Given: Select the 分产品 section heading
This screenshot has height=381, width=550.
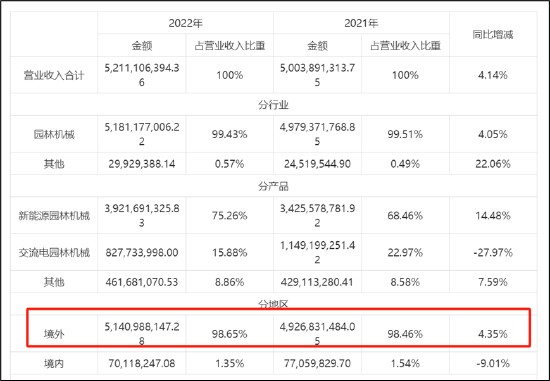Looking at the screenshot, I should tap(274, 186).
